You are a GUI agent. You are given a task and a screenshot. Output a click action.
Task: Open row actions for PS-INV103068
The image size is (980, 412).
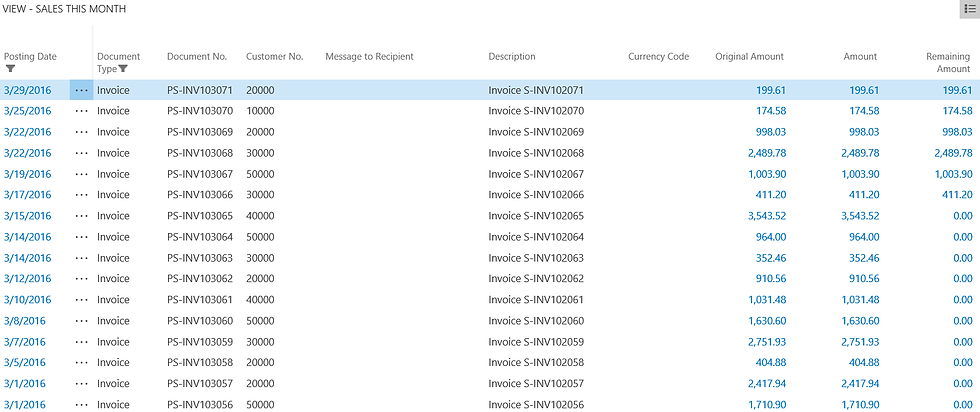click(81, 153)
